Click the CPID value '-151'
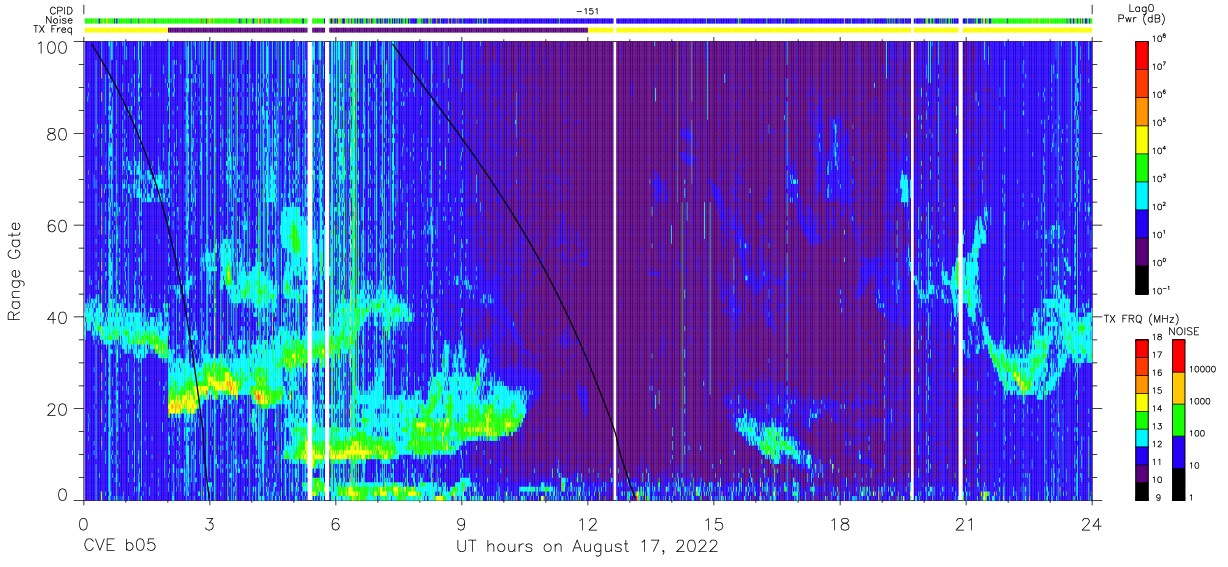Image resolution: width=1228 pixels, height=567 pixels. coord(587,11)
